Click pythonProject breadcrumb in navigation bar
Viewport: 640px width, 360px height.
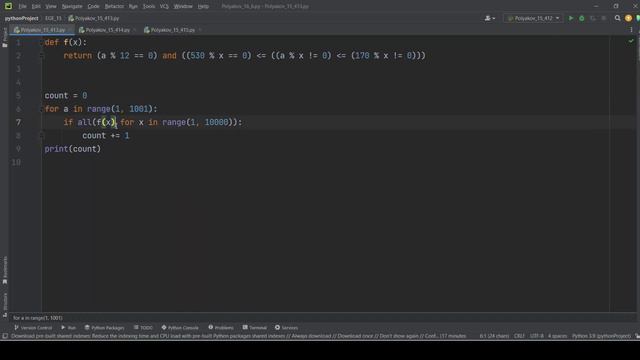22,18
